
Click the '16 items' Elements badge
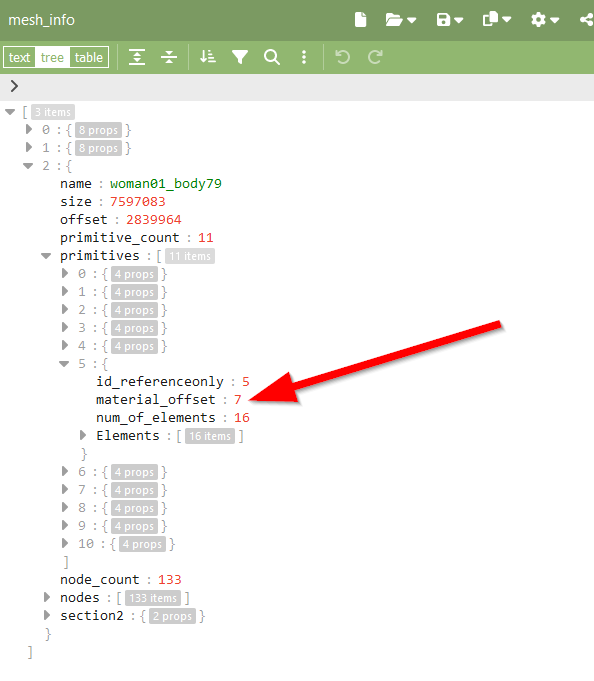point(210,436)
